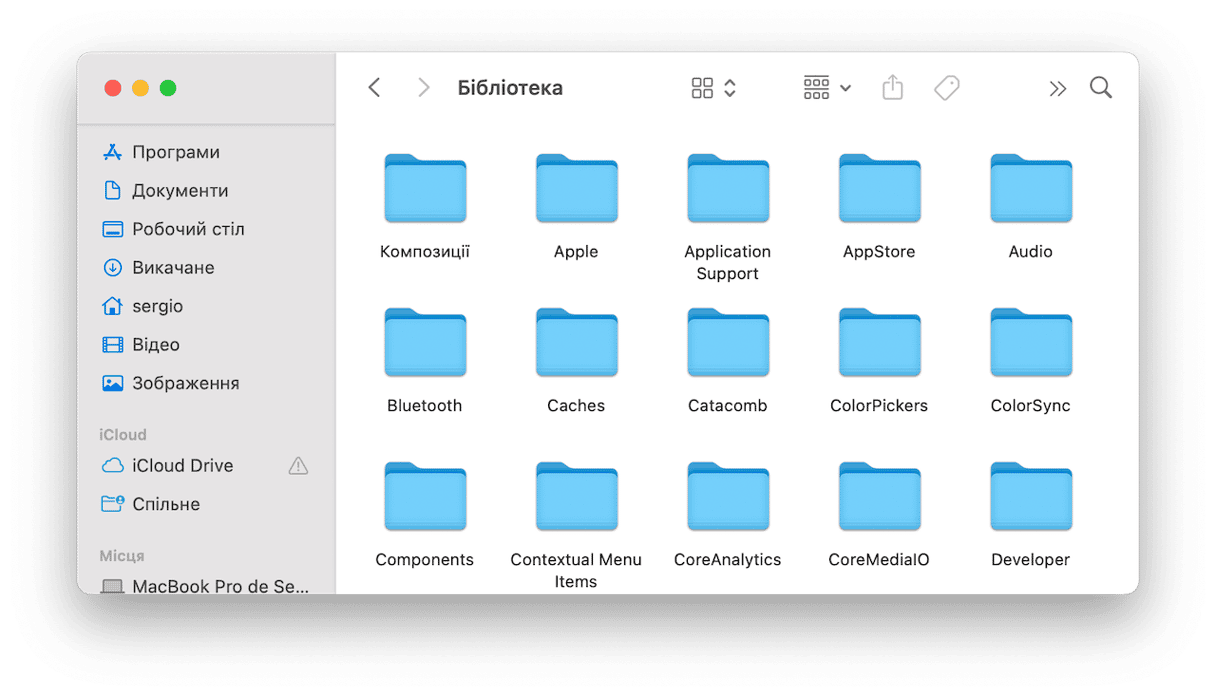Click the Місця section header in sidebar

(122, 556)
